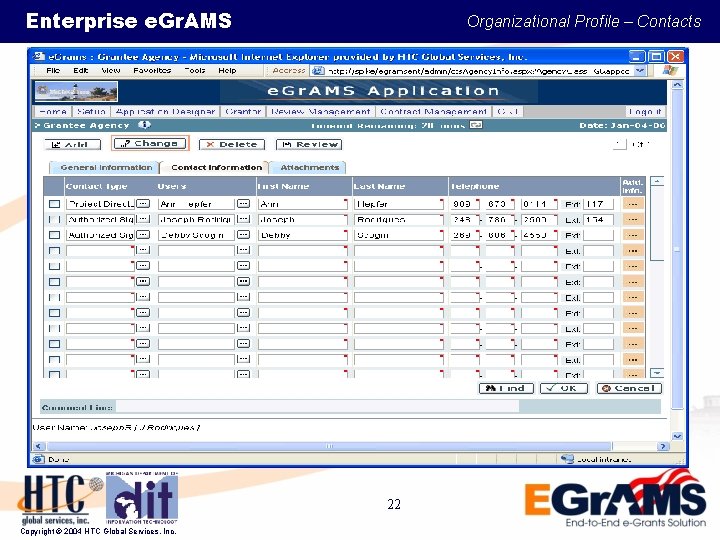Screen dimensions: 720x540
Task: Tick the checkbox for the Joseph row
Action: pos(55,219)
